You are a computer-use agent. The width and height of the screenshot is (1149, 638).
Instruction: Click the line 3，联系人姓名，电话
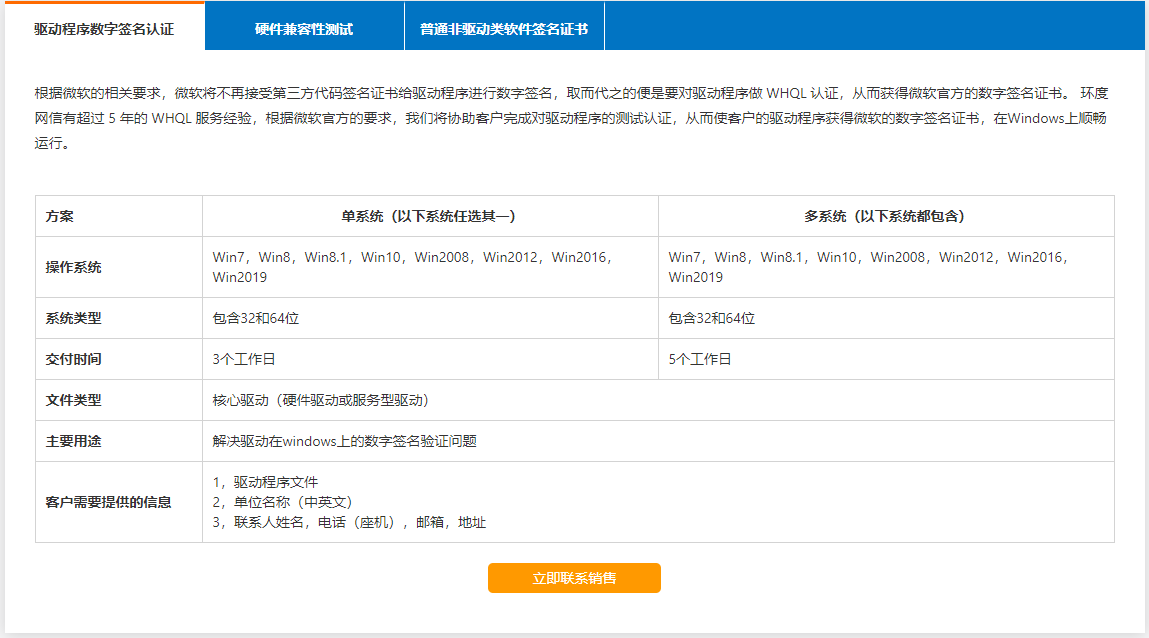pos(349,522)
